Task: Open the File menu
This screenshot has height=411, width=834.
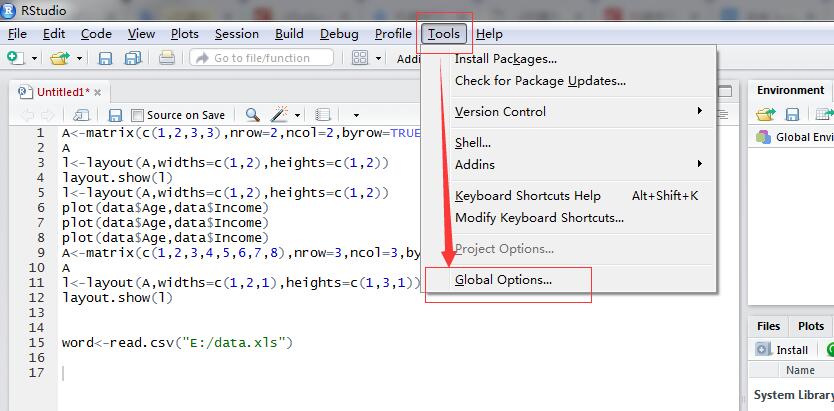Action: coord(17,34)
